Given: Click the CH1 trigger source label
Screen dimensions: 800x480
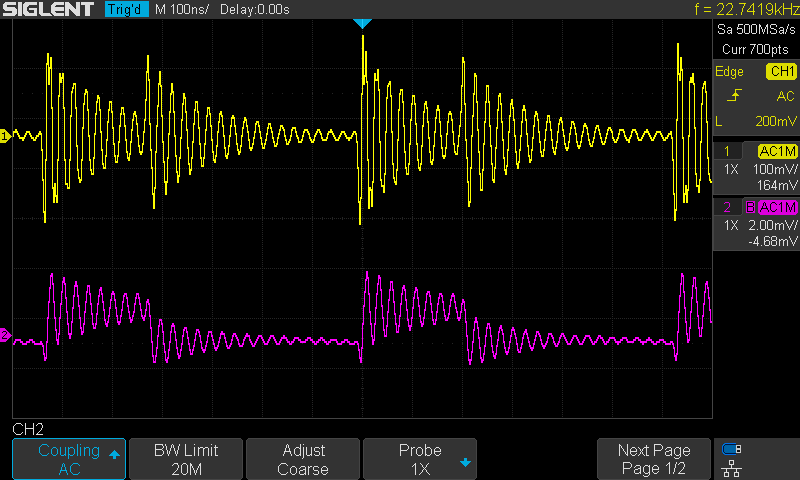Looking at the screenshot, I should coord(781,71).
